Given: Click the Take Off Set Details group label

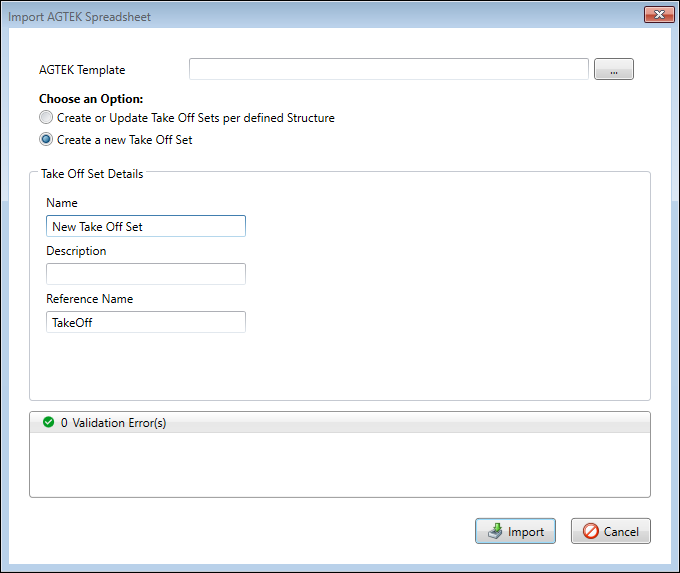Looking at the screenshot, I should [92, 174].
